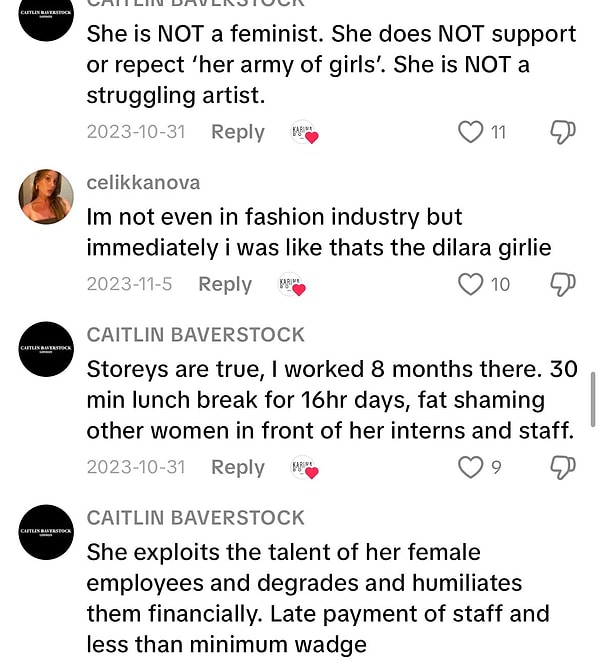Viewport: 600px width, 663px height.
Task: Like celikkanova's comment about dilara girlie
Action: click(471, 284)
